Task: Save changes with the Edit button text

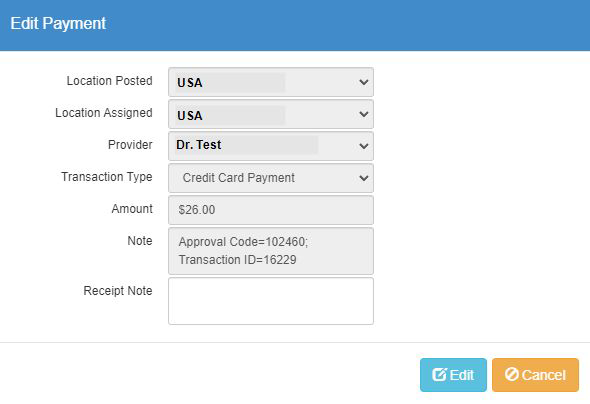Action: tap(462, 375)
